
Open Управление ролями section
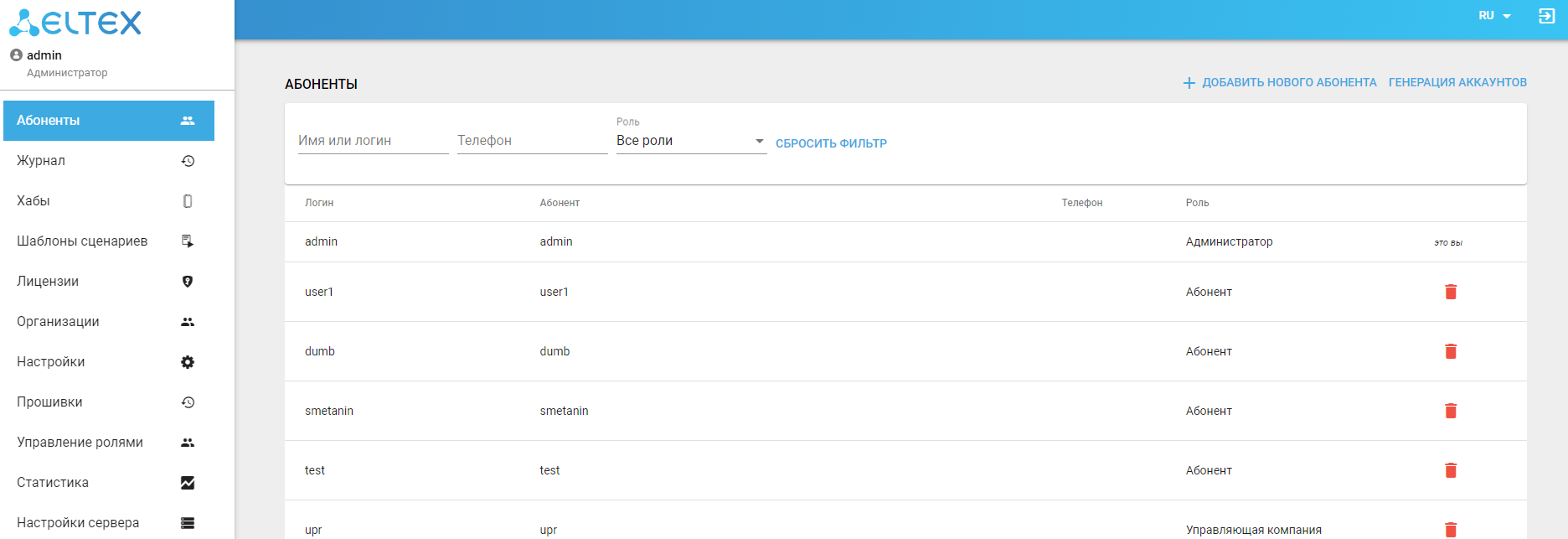[109, 443]
